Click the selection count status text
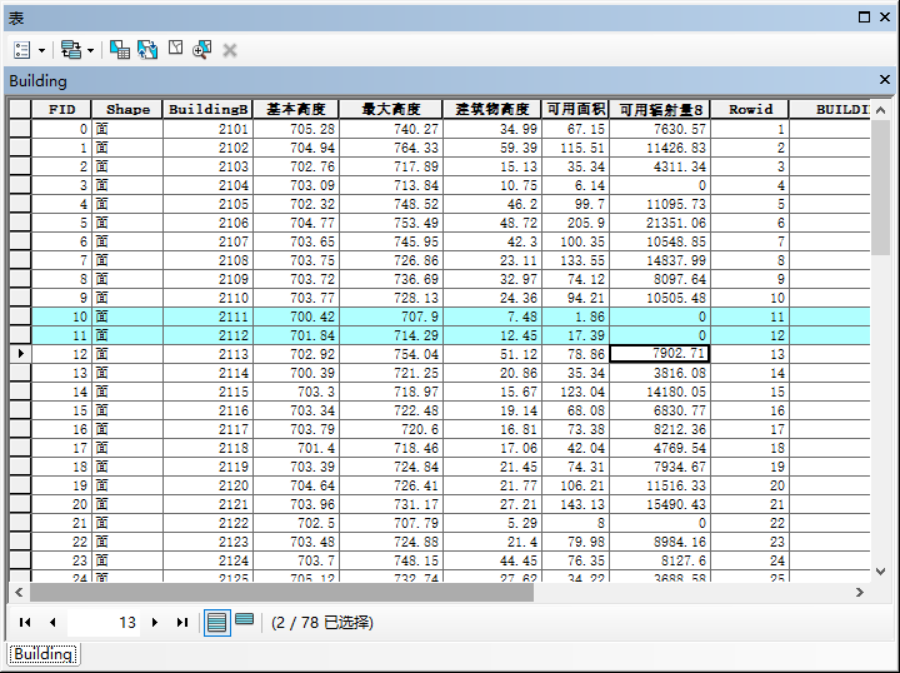This screenshot has height=673, width=900. coord(322,623)
